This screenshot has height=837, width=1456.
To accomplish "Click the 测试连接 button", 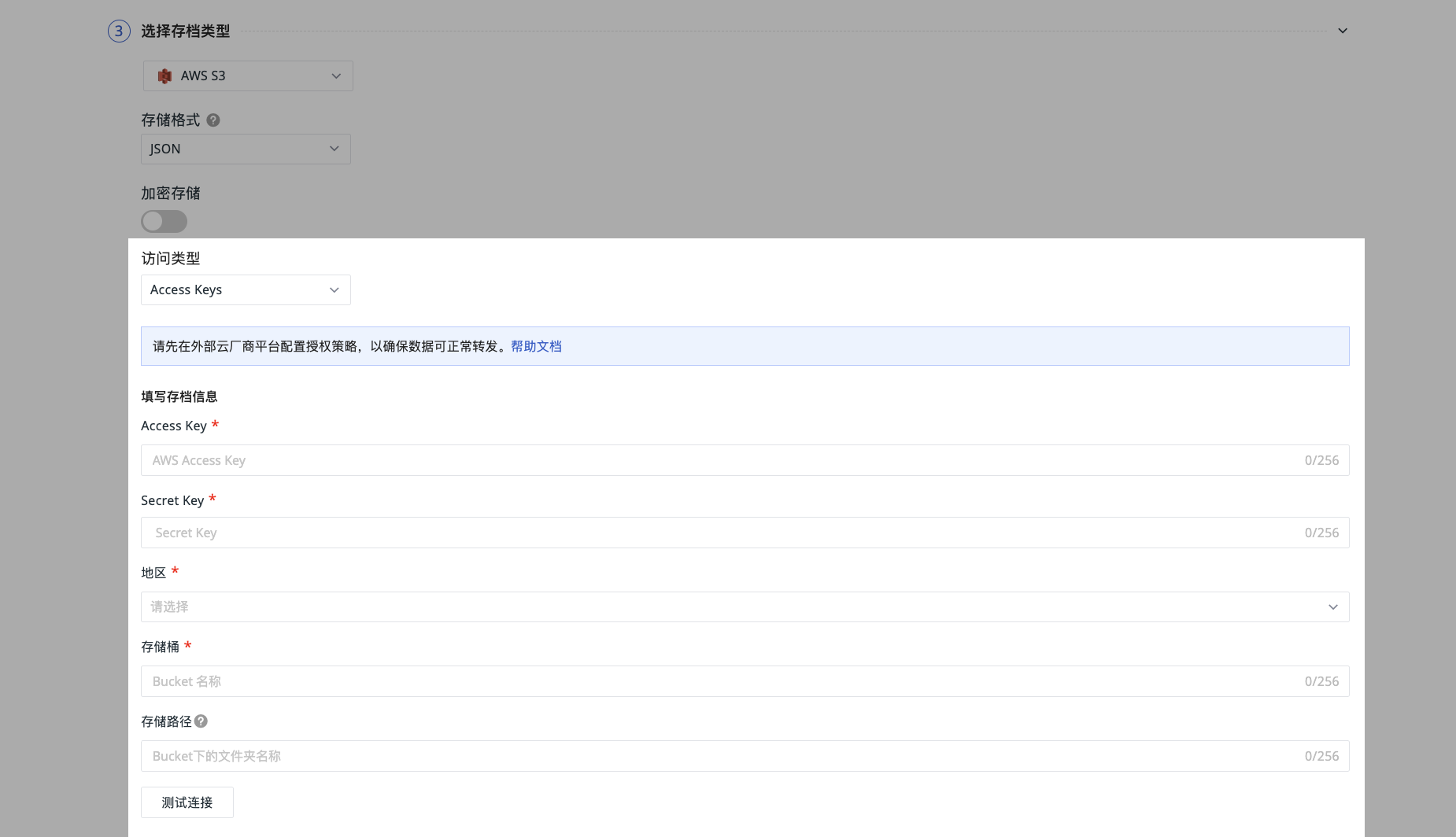I will click(x=187, y=802).
